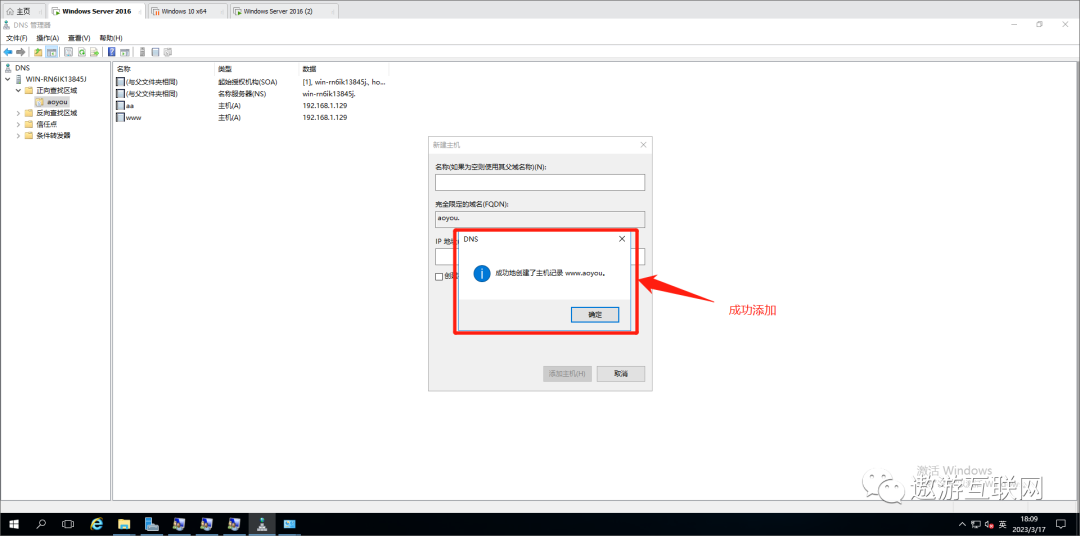Open the 操作(A) menu

coord(48,38)
